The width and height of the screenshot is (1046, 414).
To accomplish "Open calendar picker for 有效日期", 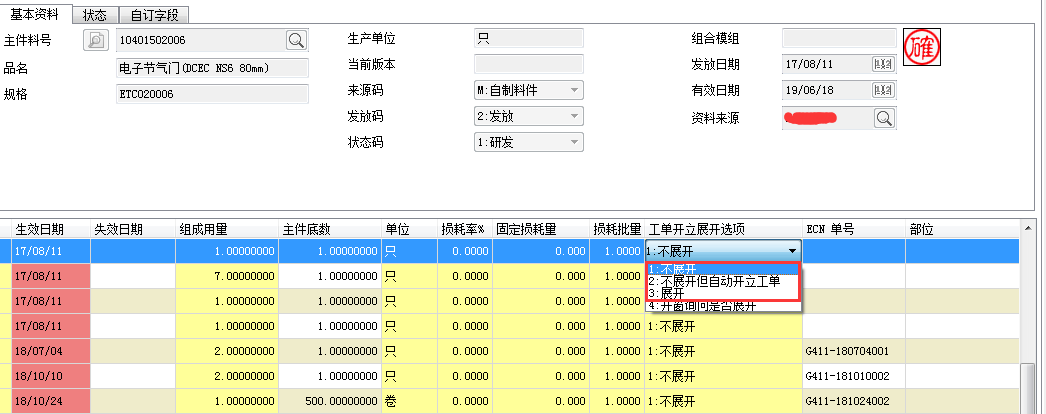I will [x=883, y=90].
